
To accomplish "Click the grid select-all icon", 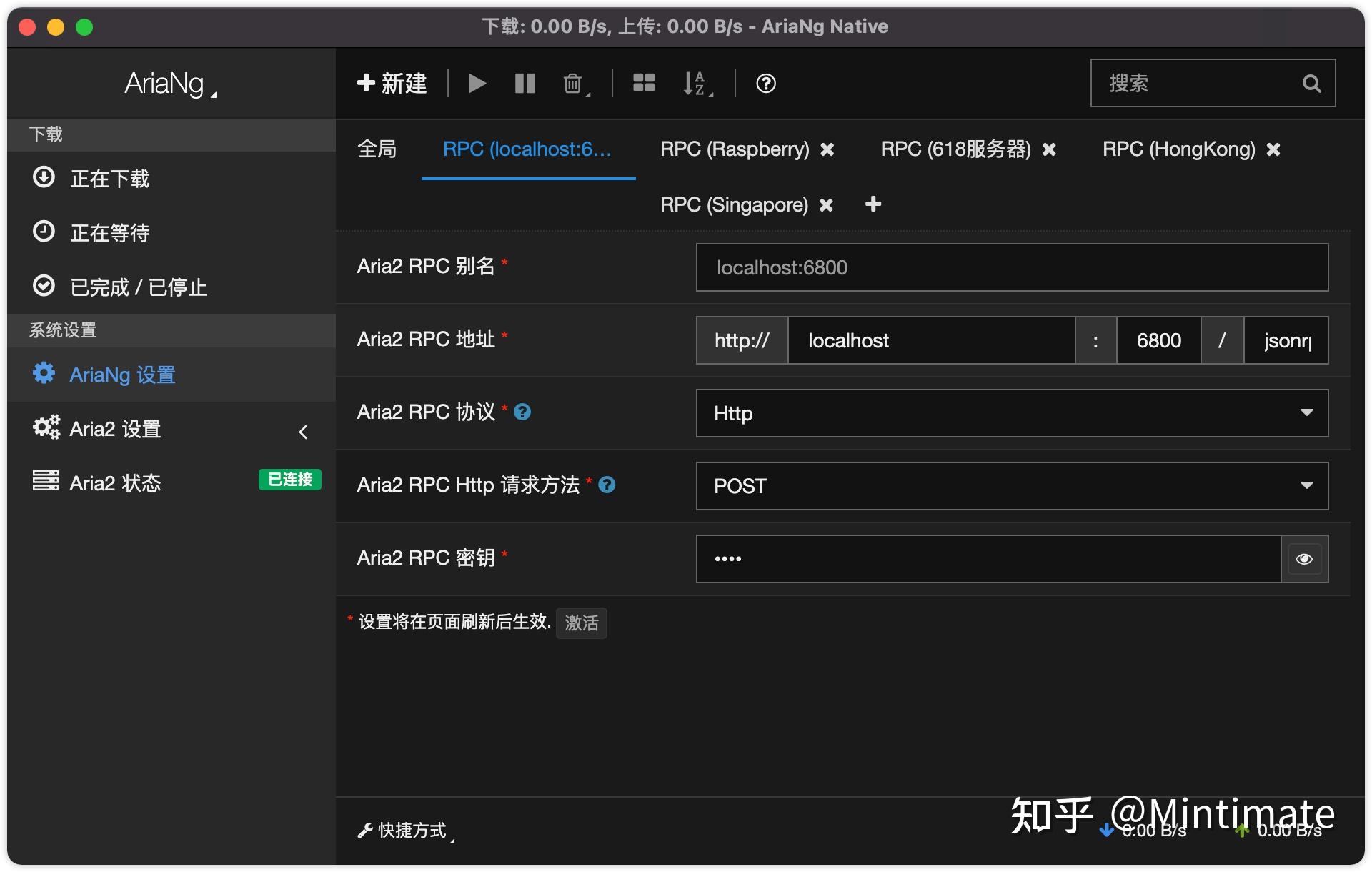I will (643, 84).
